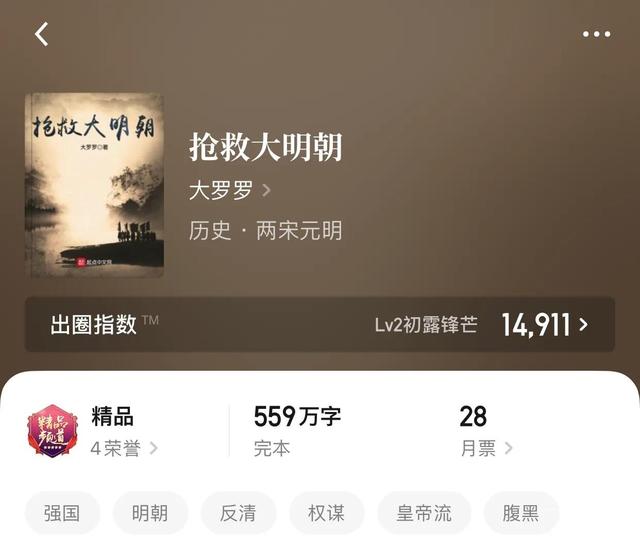Open the 抢救大明朝 book cover

(x=94, y=186)
